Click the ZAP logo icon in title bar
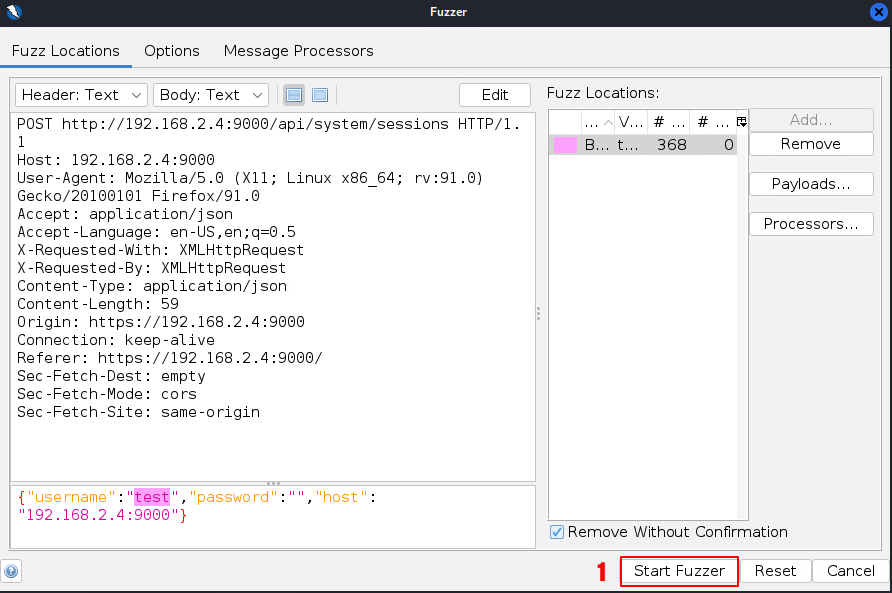The image size is (892, 593). tap(12, 12)
